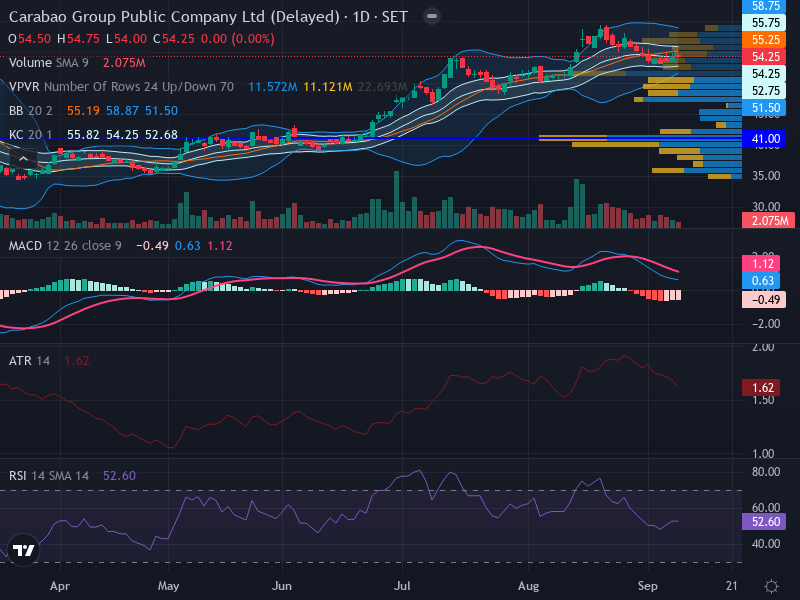The height and width of the screenshot is (600, 800).
Task: Select the Volume SMA 9 indicator legend
Action: [49, 63]
